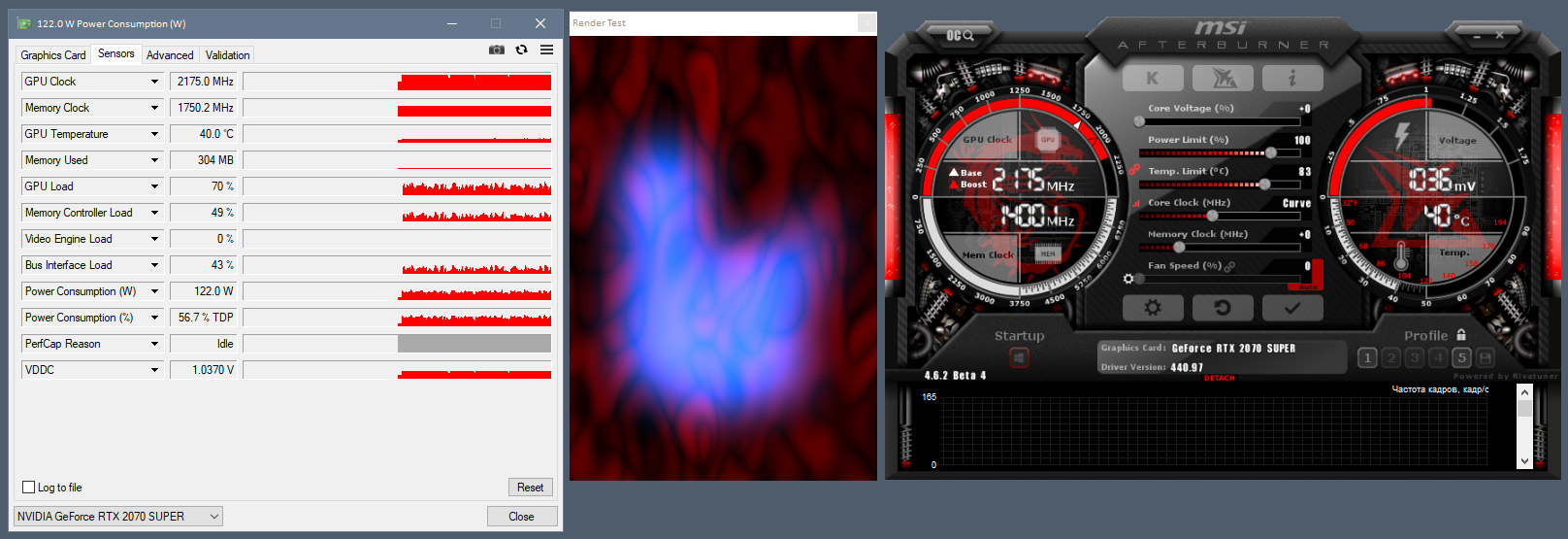Click the Fan Speed slider handle
Screen dimensions: 1568x539
click(x=1140, y=279)
